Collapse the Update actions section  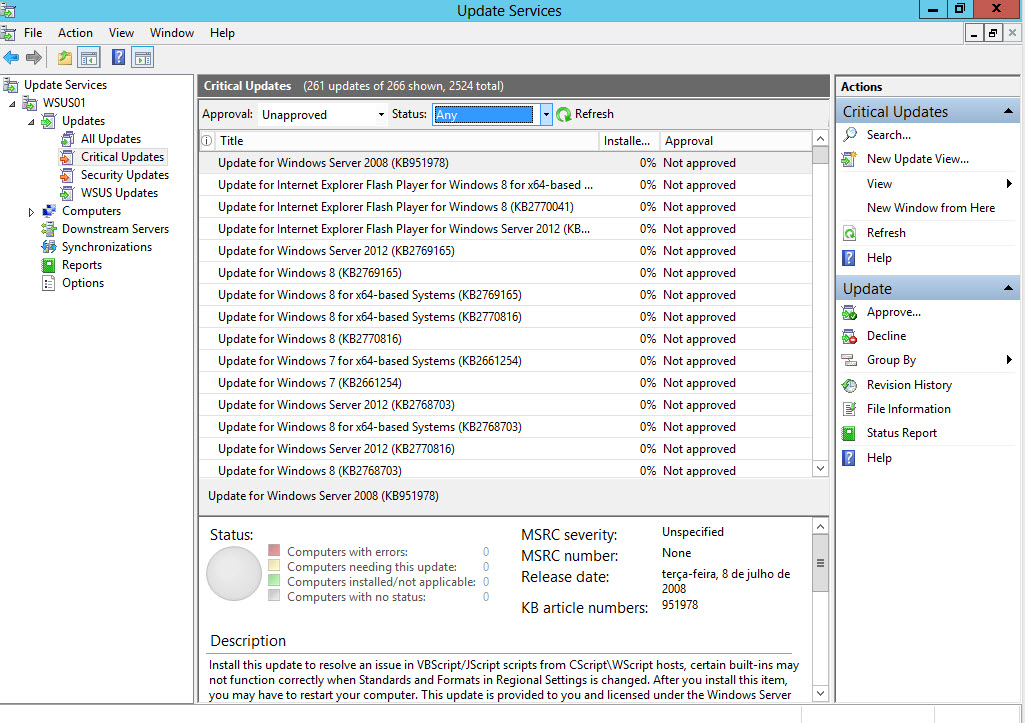point(1008,288)
